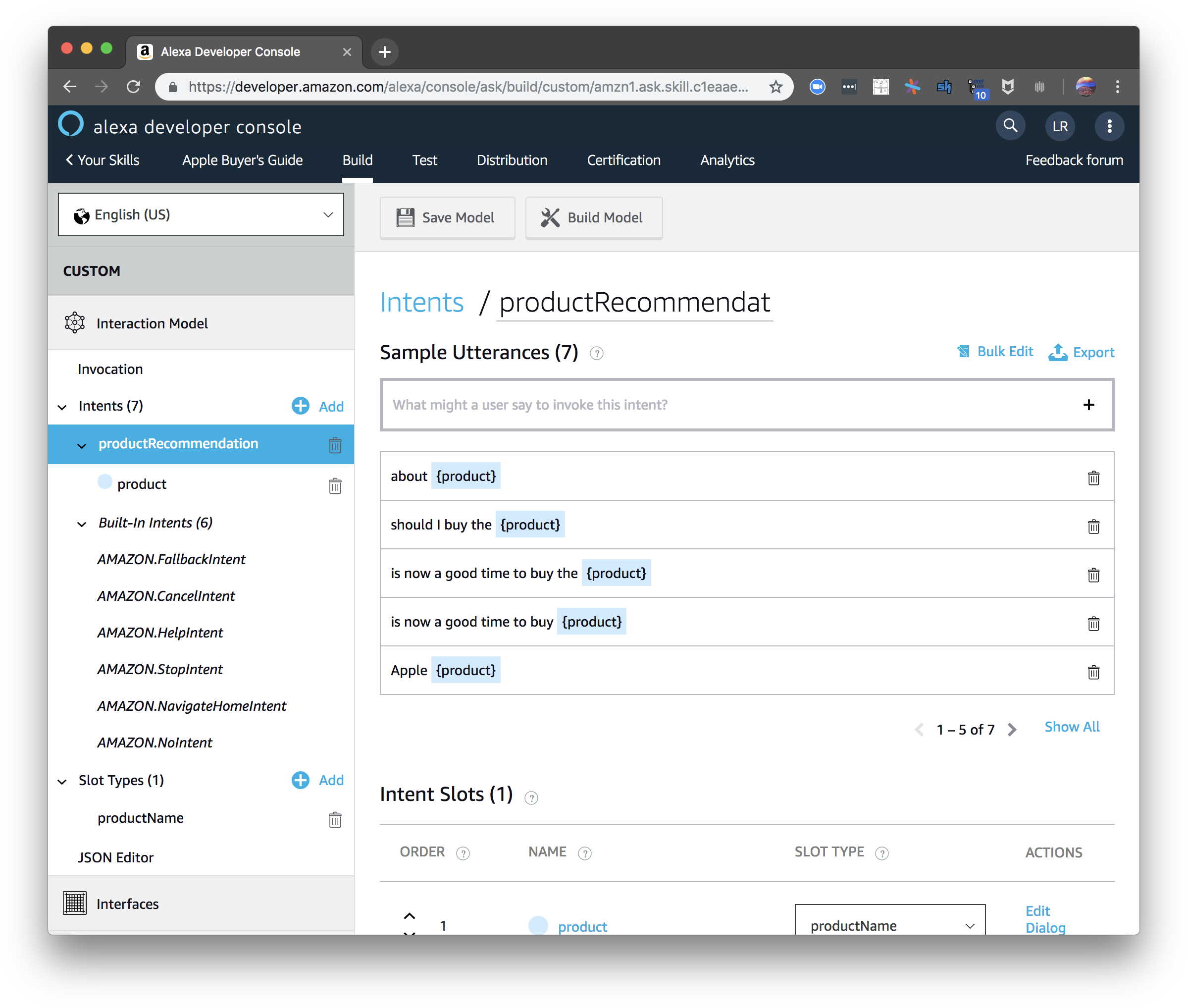Move the product slot up in order
Viewport: 1187px width, 1008px height.
click(x=409, y=915)
